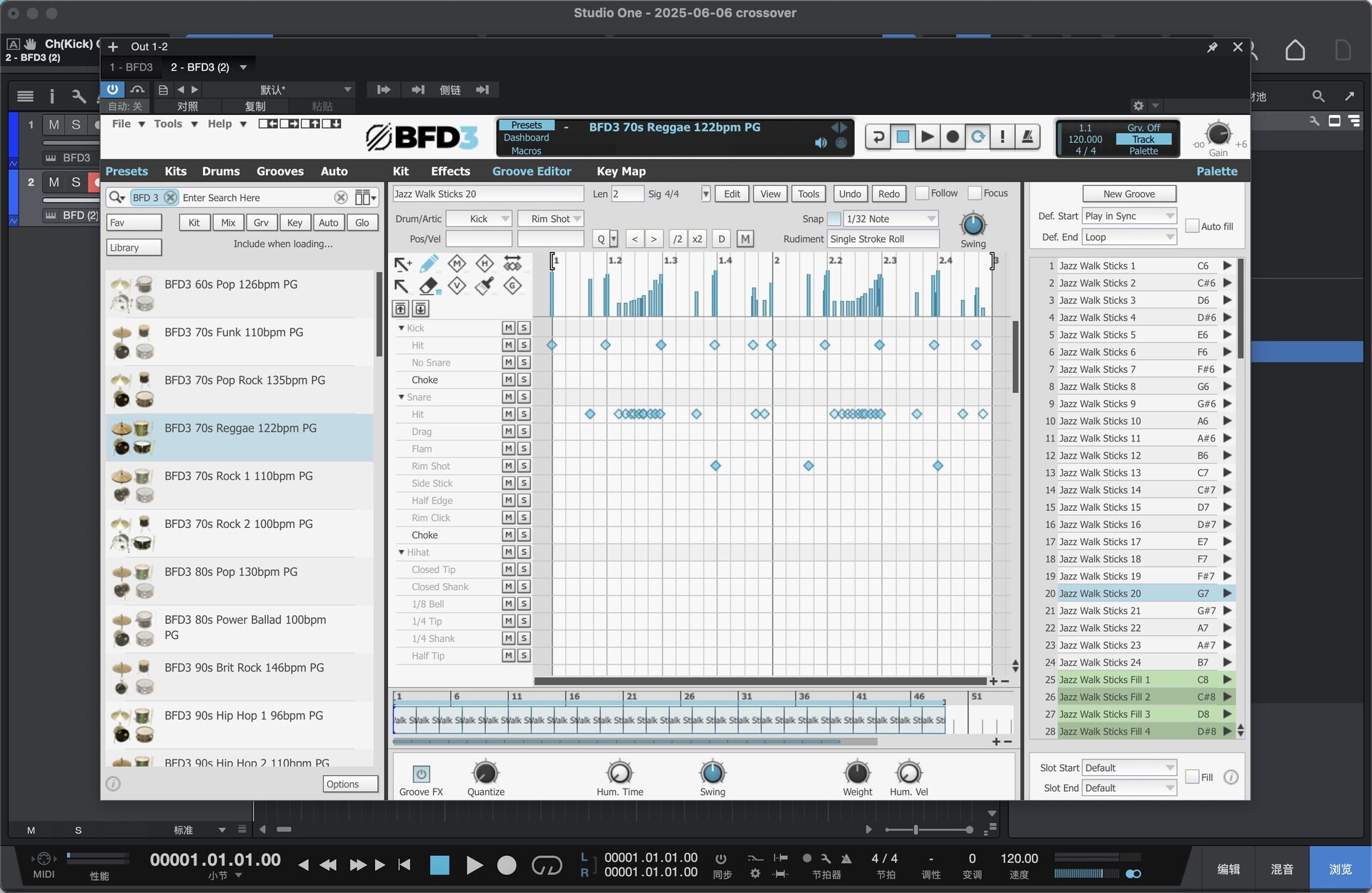Click the BFD3 return-to-start transport button
The width and height of the screenshot is (1372, 893).
point(878,136)
